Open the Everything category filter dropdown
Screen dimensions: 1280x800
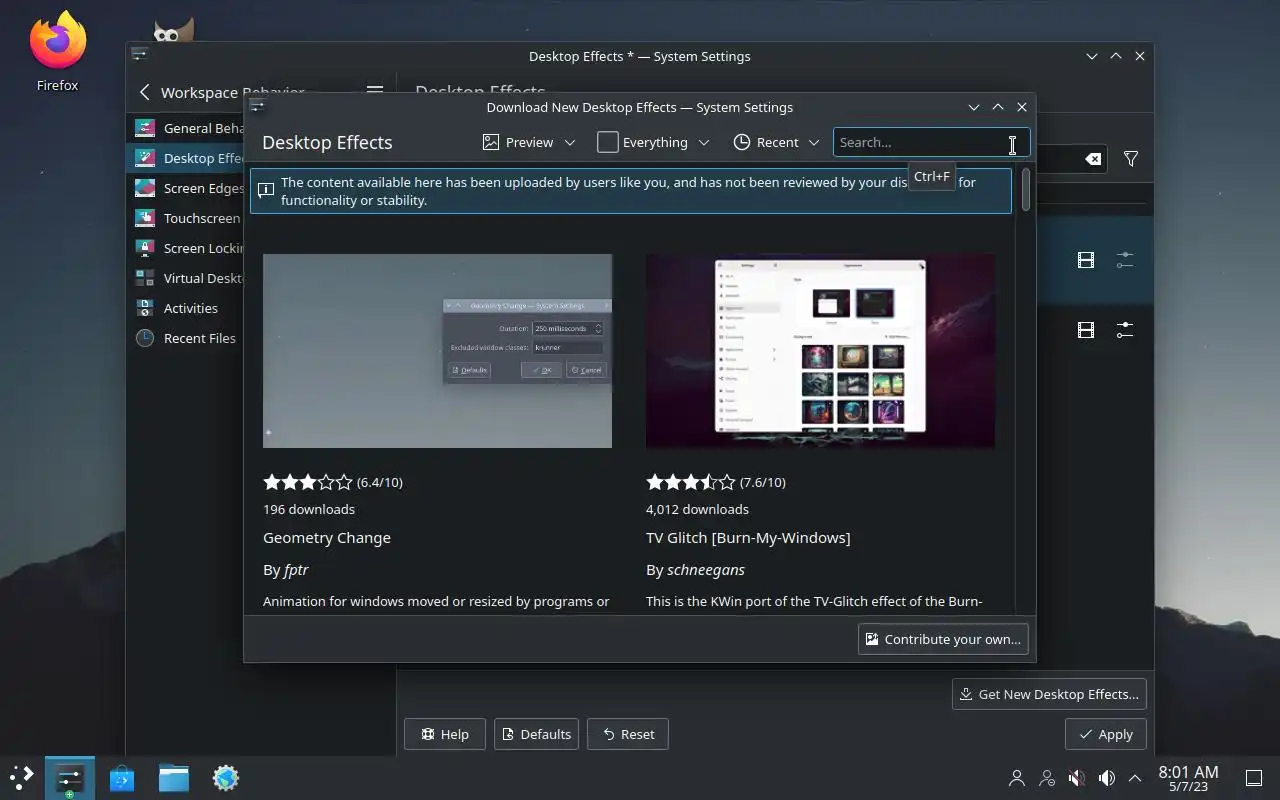point(653,142)
